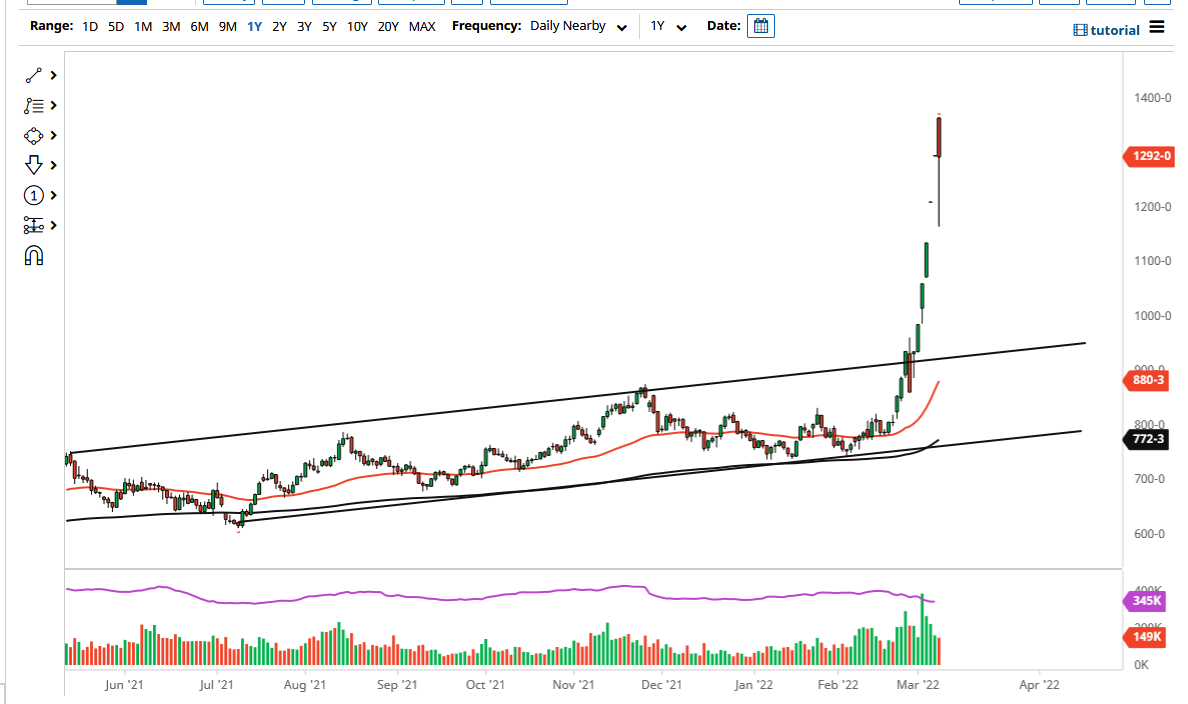Set range to 1D
The width and height of the screenshot is (1188, 704).
(89, 27)
